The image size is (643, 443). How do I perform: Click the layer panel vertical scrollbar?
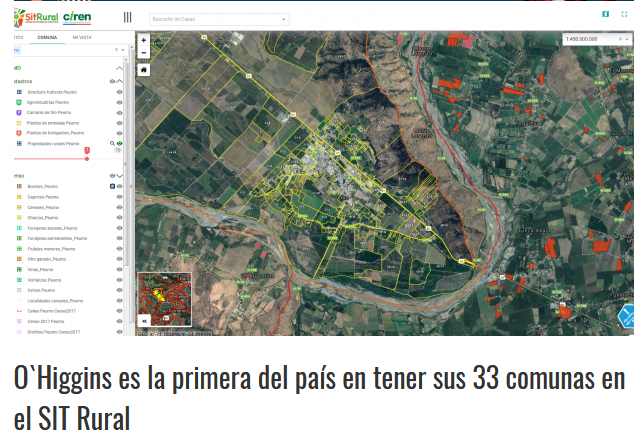click(125, 164)
